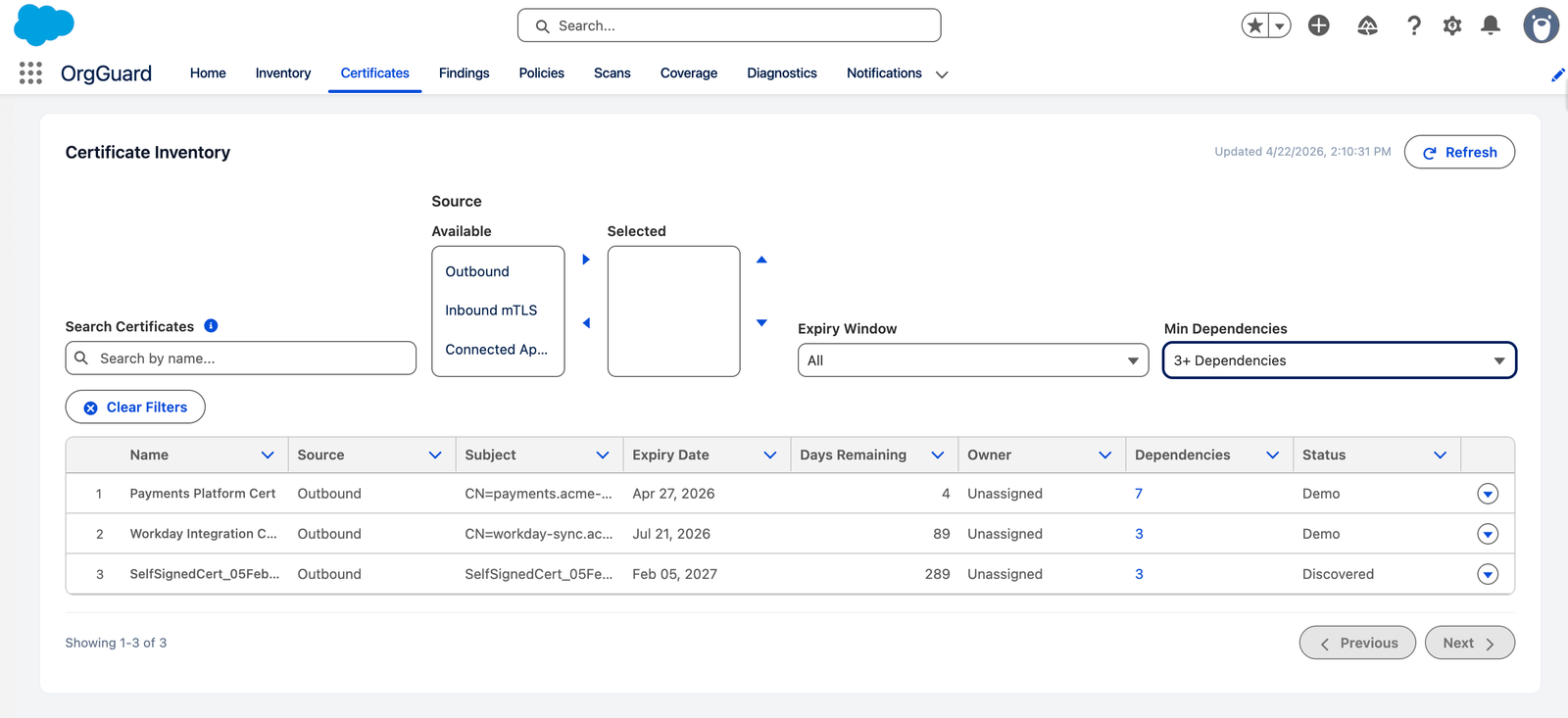Viewport: 1568px width, 718px height.
Task: Click the Next page button
Action: [x=1470, y=643]
